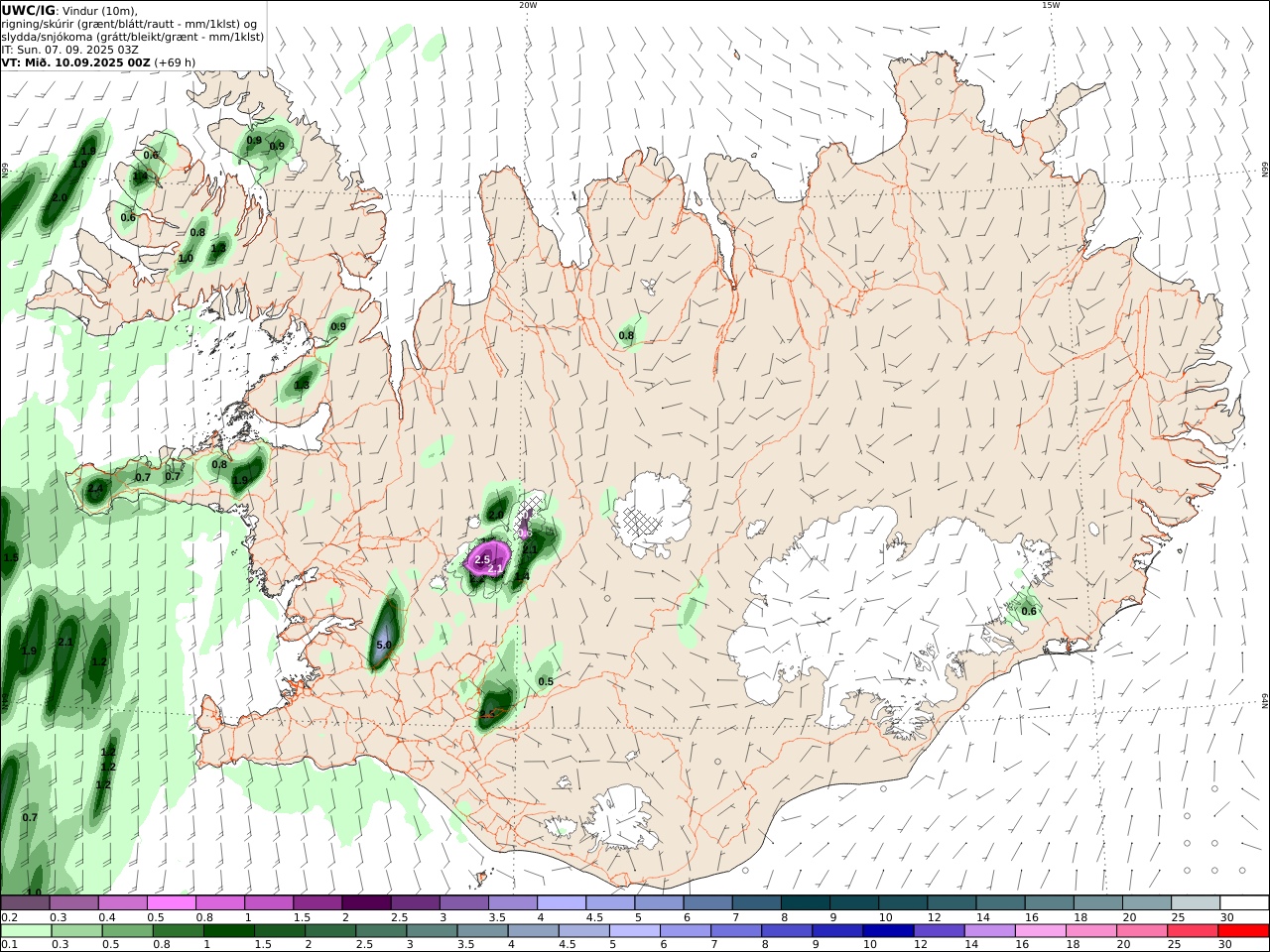Viewport: 1270px width, 952px height.
Task: Click the 0.5 rain value in south Iceland
Action: coord(546,681)
